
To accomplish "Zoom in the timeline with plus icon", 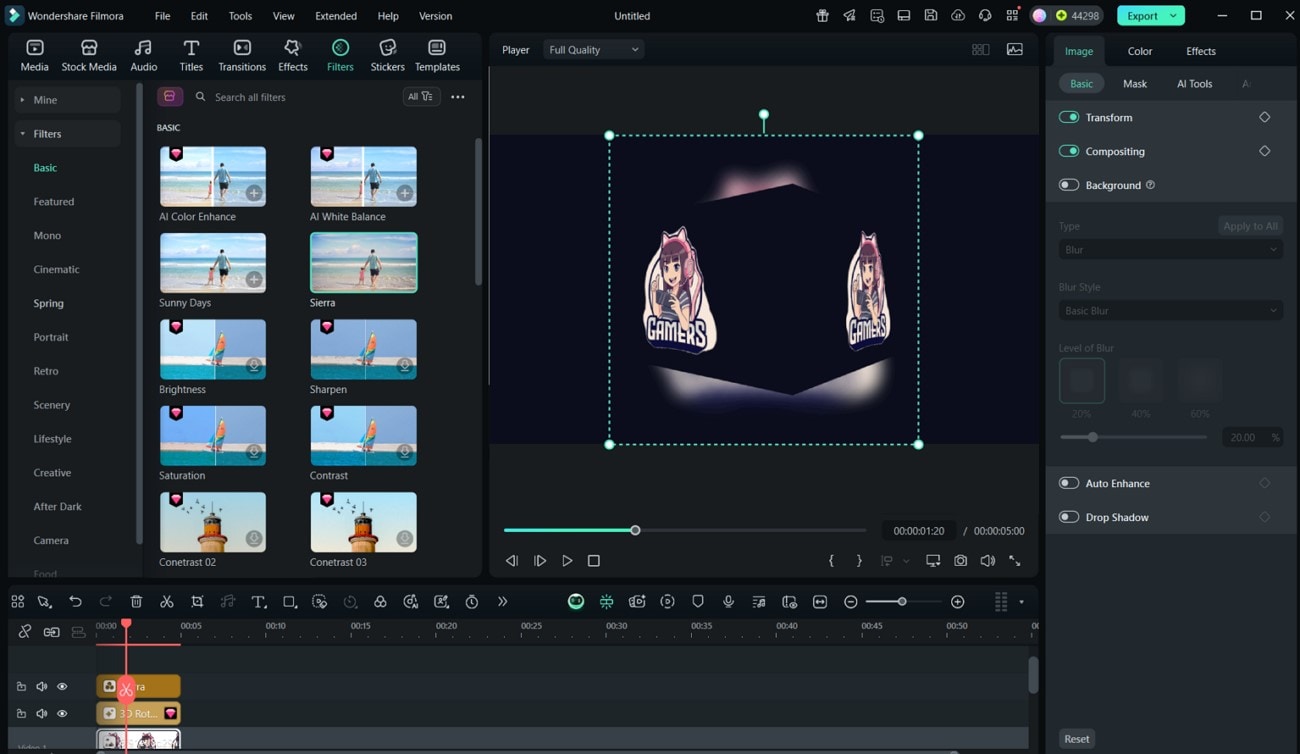I will pyautogui.click(x=957, y=601).
